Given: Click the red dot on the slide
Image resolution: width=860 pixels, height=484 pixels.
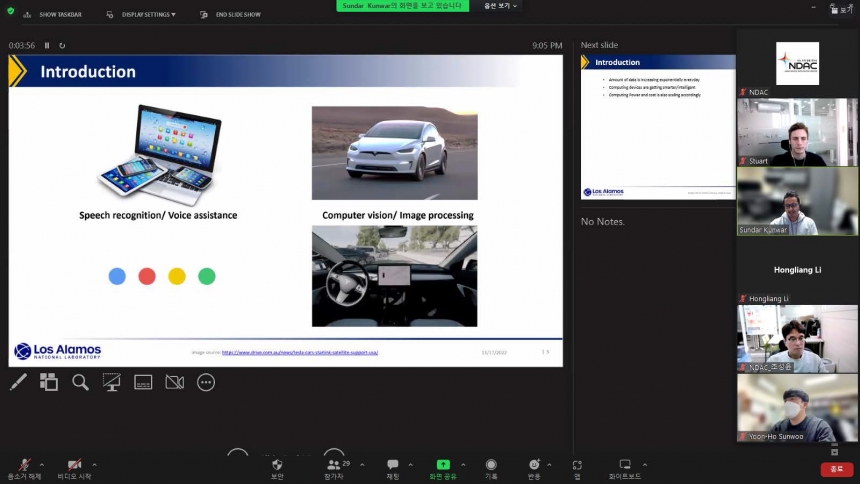Looking at the screenshot, I should [147, 276].
